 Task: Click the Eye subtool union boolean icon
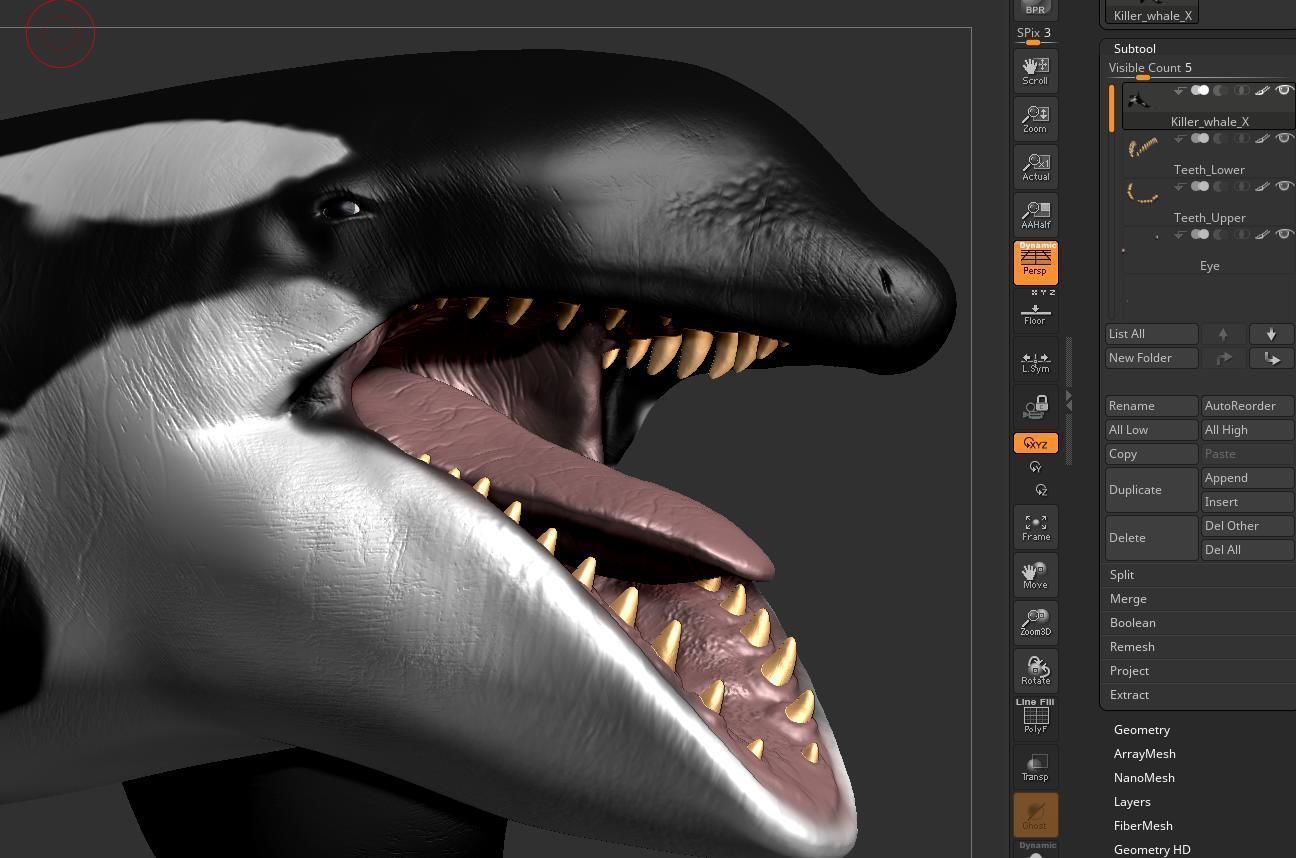[1199, 235]
